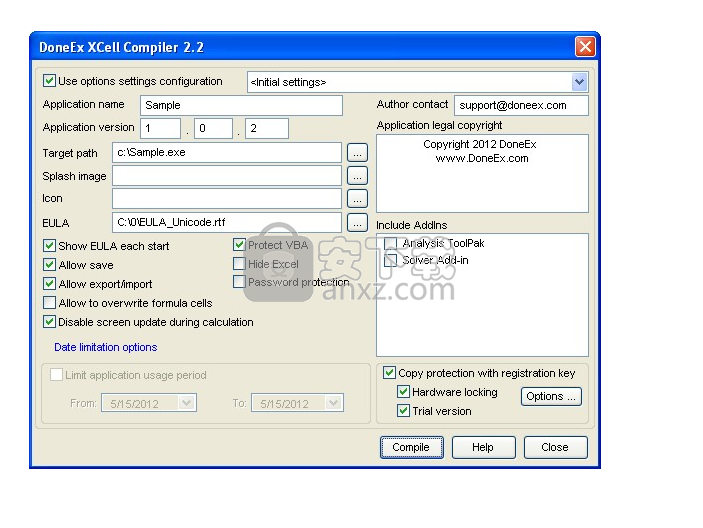
Task: Open the To date dropdown
Action: (334, 403)
